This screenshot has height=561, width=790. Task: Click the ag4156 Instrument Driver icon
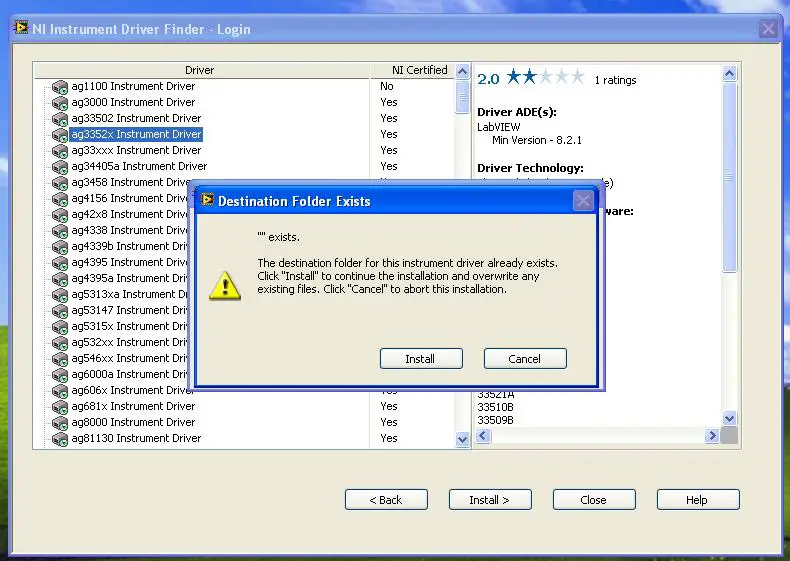click(x=60, y=199)
